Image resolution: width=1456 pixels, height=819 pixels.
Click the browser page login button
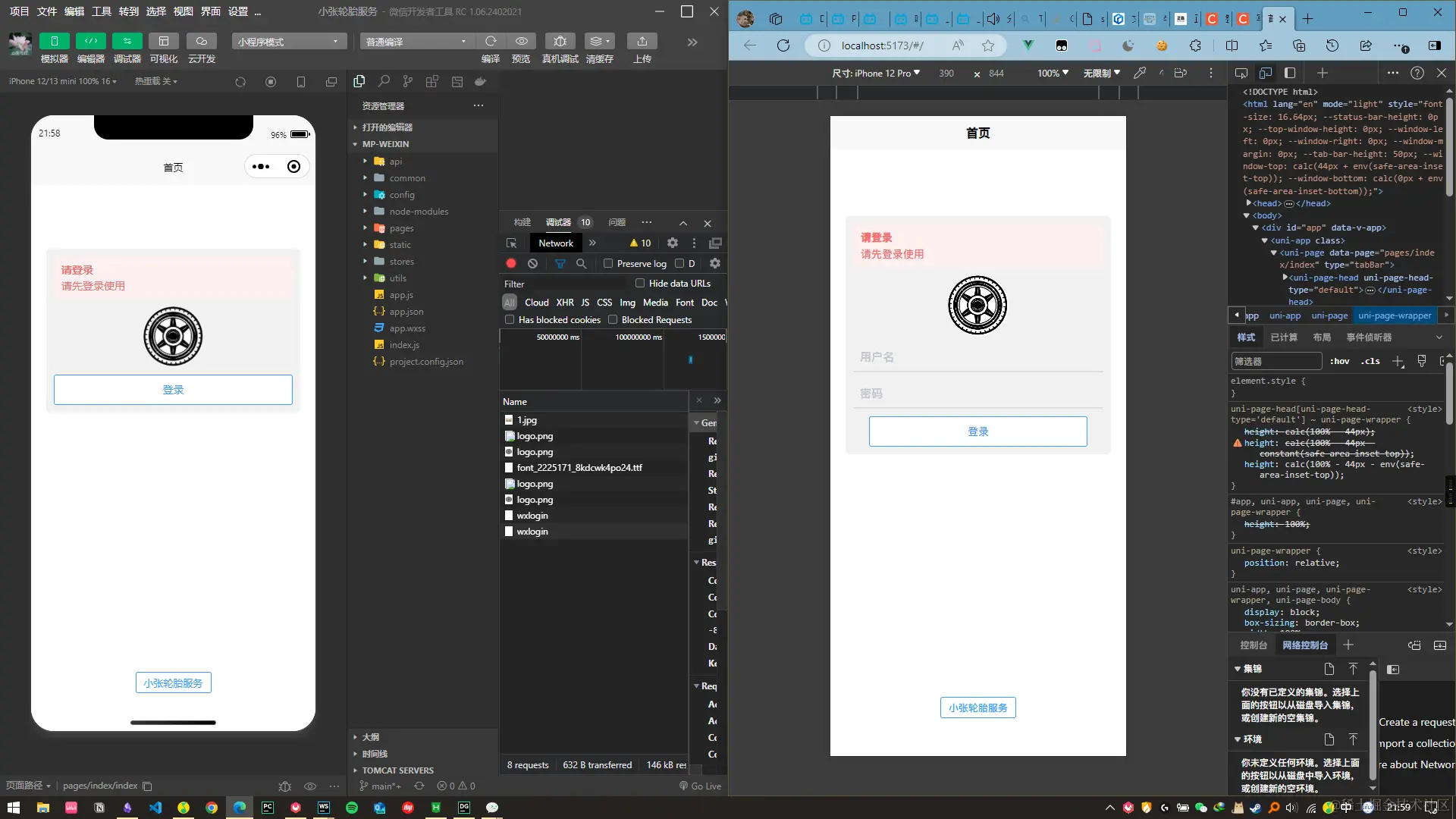coord(977,431)
